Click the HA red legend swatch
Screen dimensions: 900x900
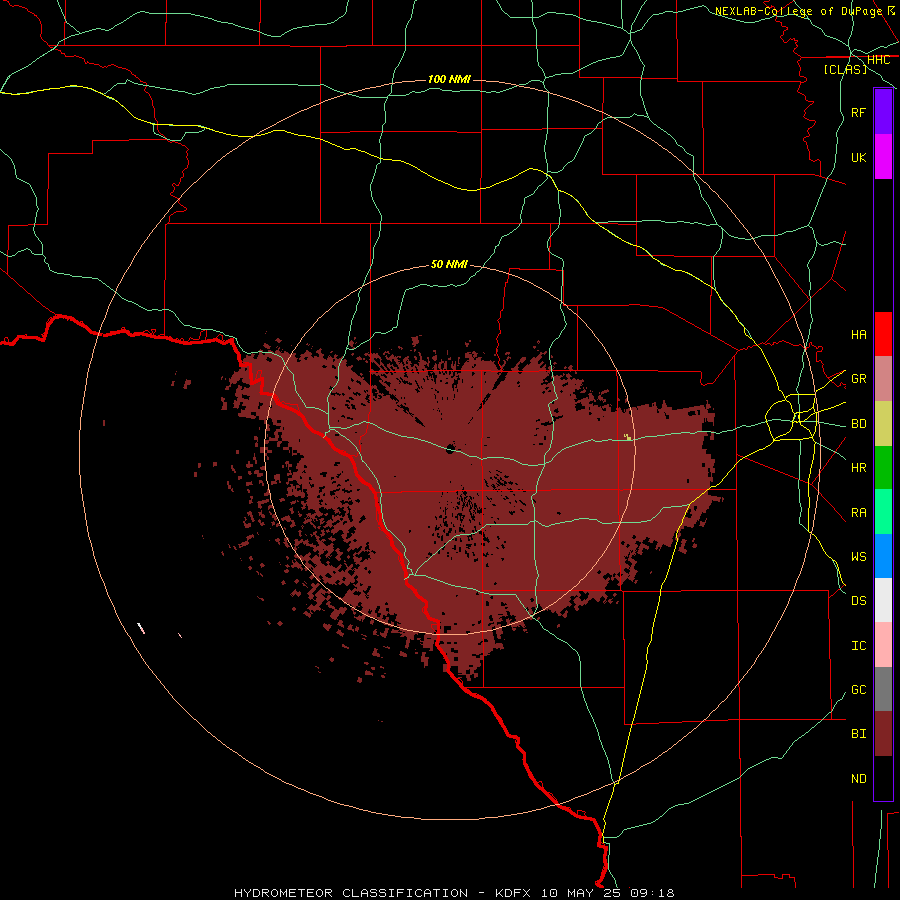pyautogui.click(x=883, y=334)
